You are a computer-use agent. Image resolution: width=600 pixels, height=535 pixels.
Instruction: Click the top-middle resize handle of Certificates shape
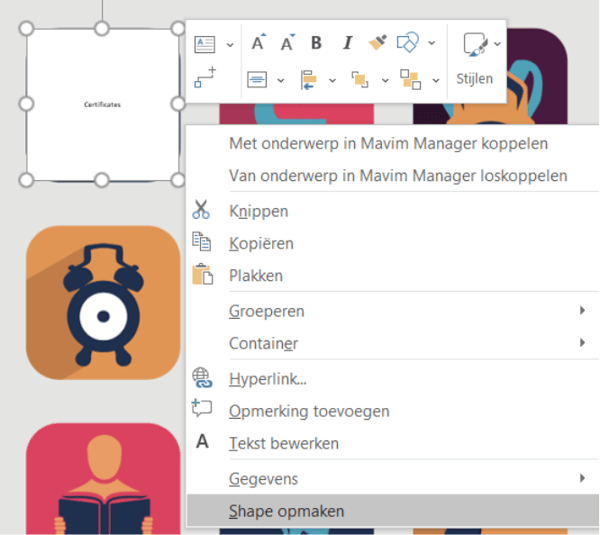(x=102, y=28)
